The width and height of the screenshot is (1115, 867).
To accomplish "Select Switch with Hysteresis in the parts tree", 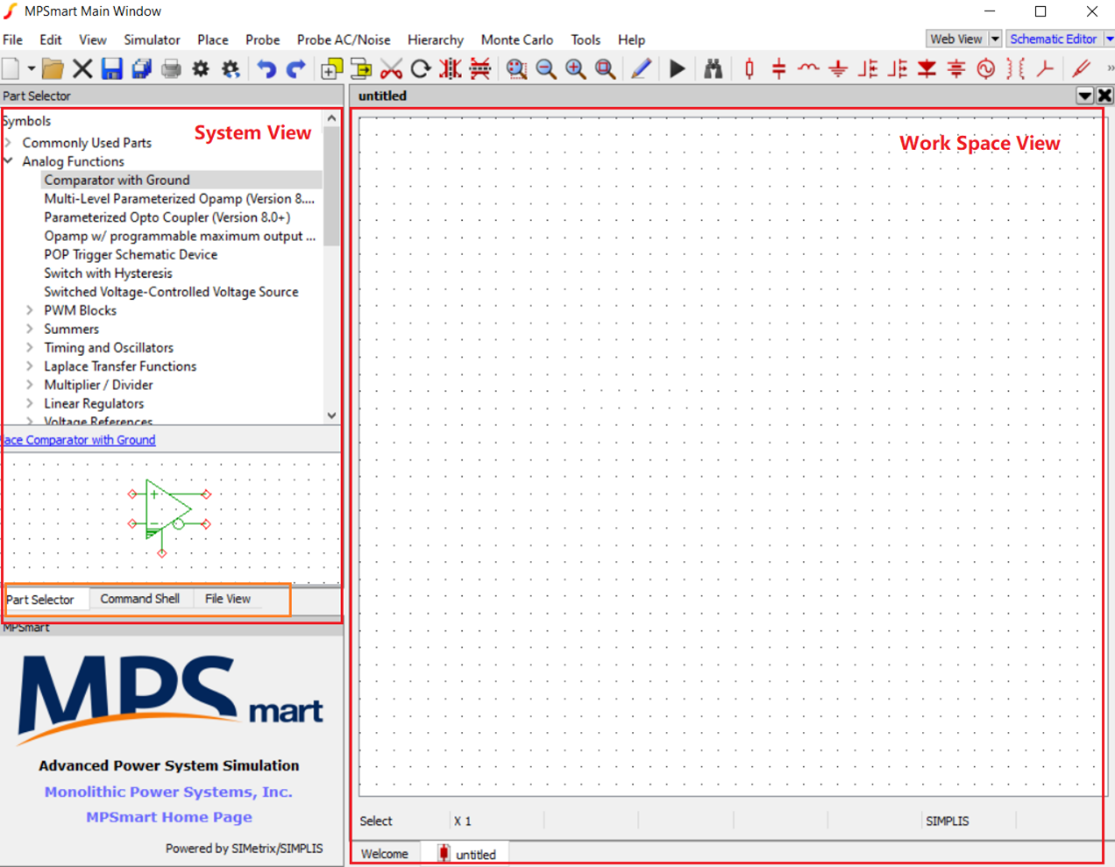I will 108,273.
